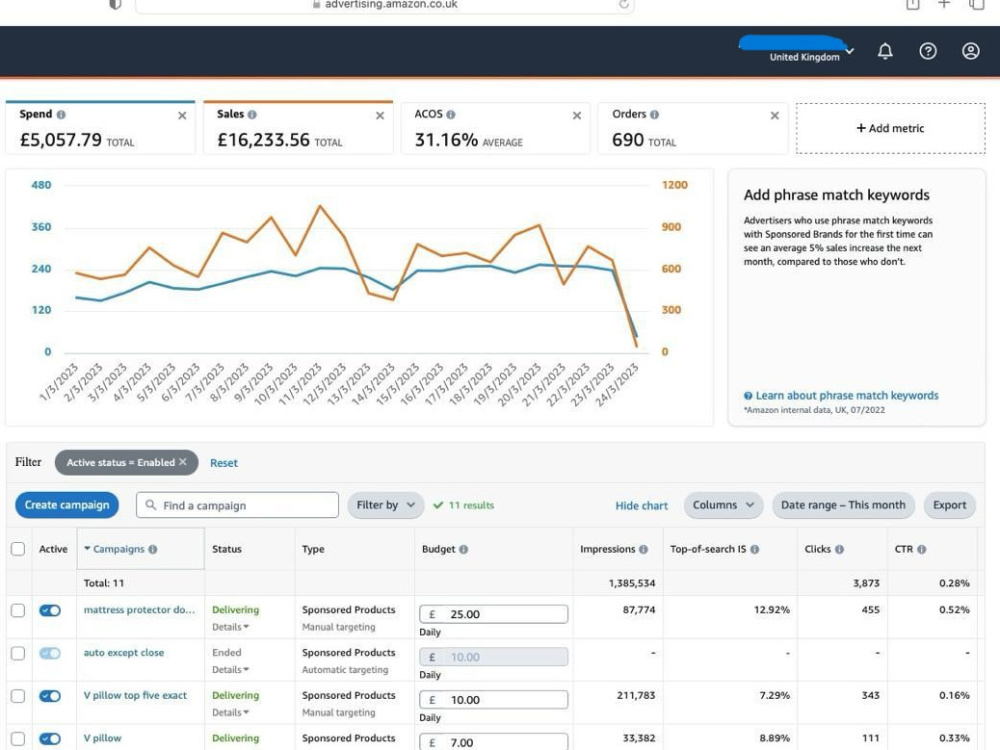Remove the Spend metric card
This screenshot has height=750, width=1000.
[182, 115]
